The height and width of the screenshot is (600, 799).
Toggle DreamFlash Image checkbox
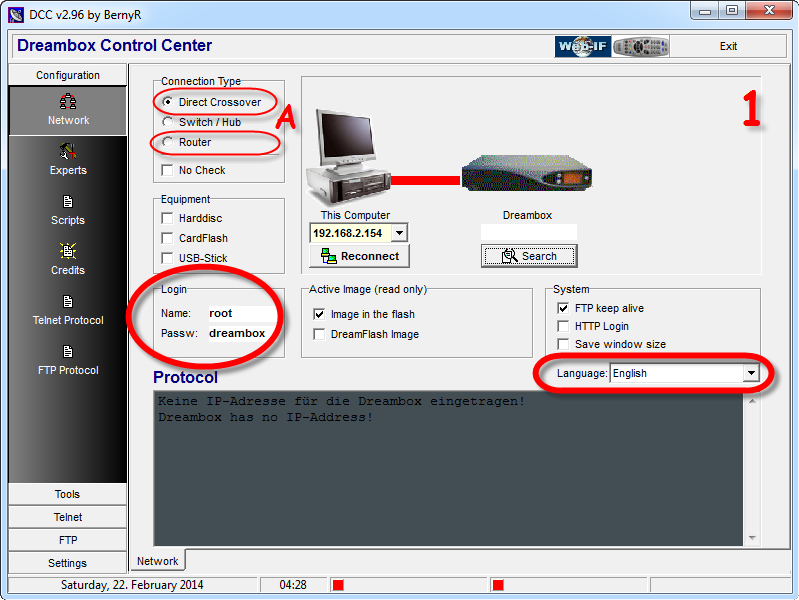(319, 334)
